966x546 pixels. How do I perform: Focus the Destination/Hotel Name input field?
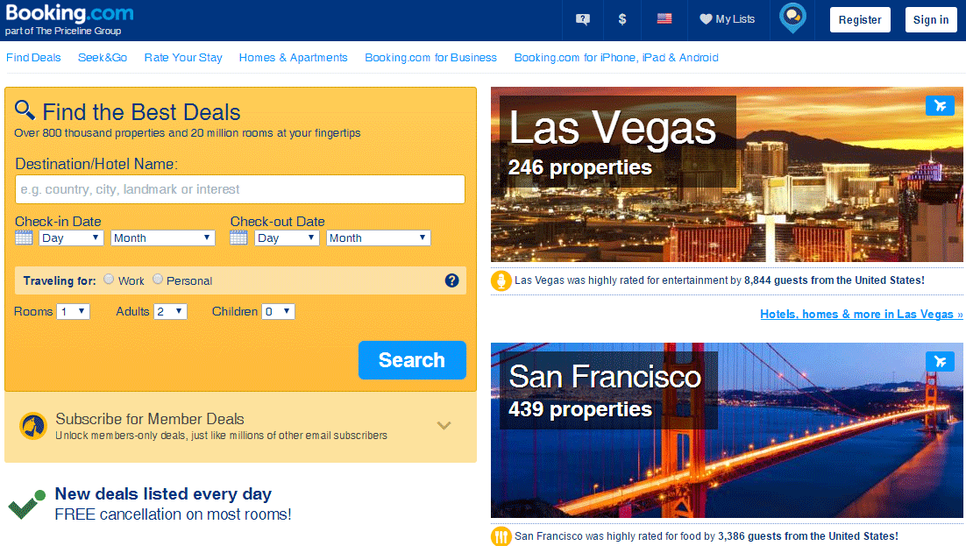pos(240,189)
